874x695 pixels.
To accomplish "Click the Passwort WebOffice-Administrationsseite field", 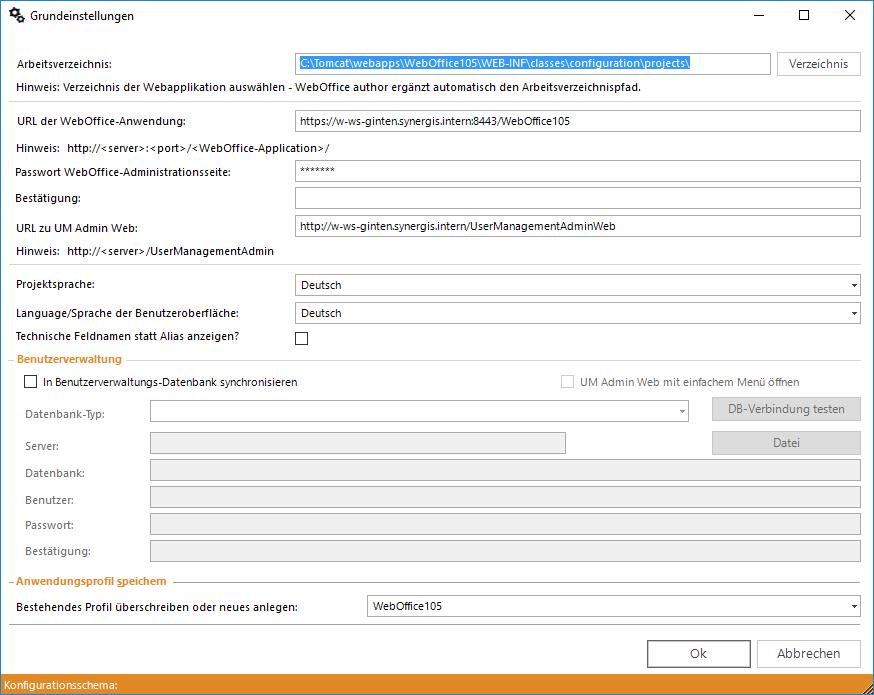I will 577,171.
